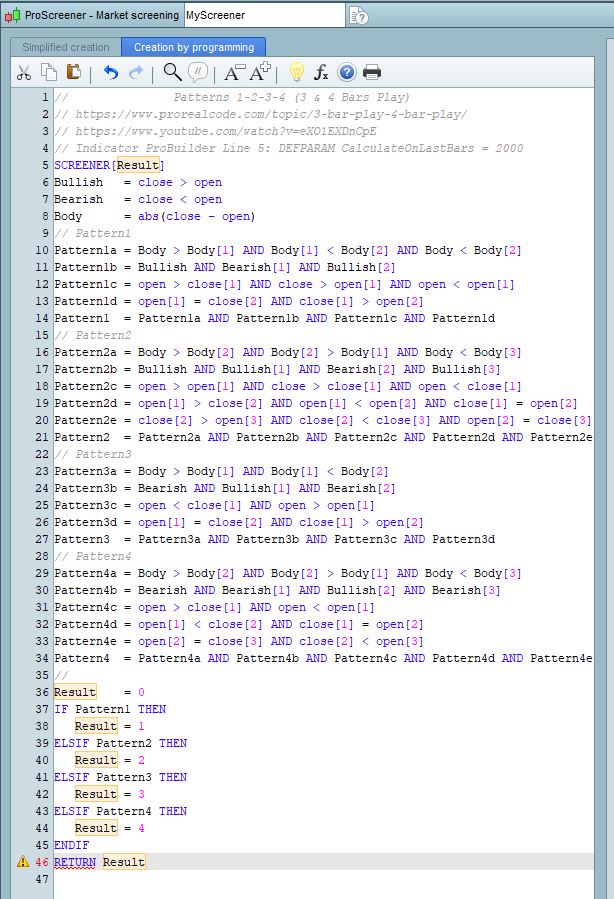Image resolution: width=614 pixels, height=899 pixels.
Task: Click the warning triangle on line 46
Action: click(23, 861)
